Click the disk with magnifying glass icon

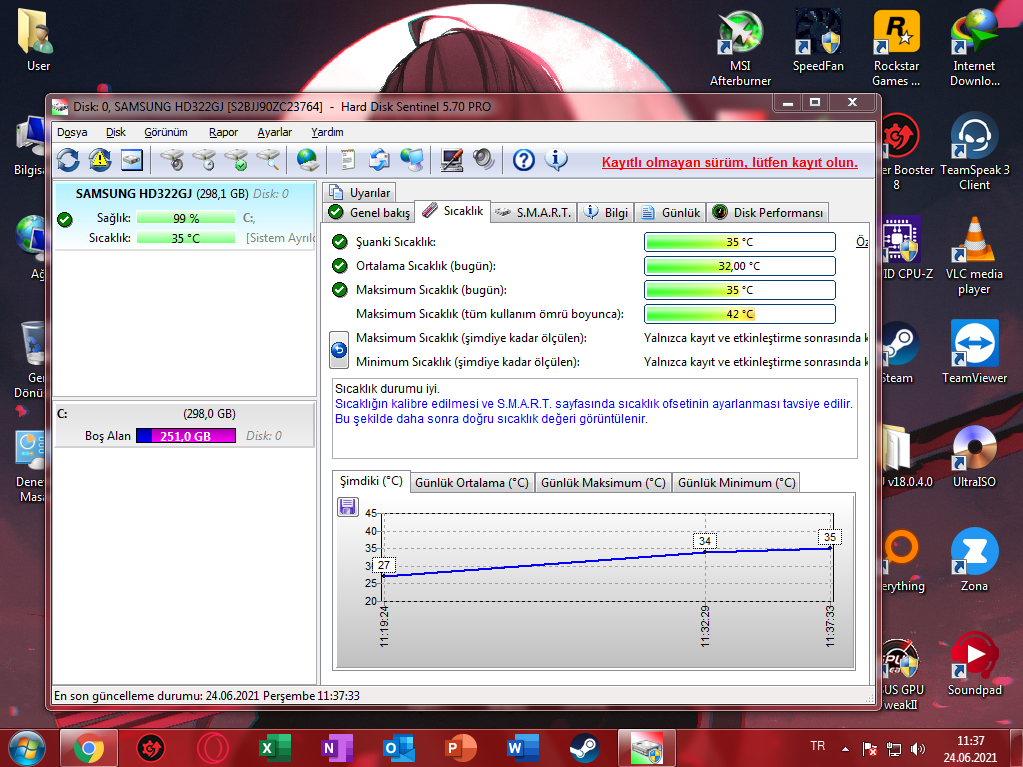point(268,160)
